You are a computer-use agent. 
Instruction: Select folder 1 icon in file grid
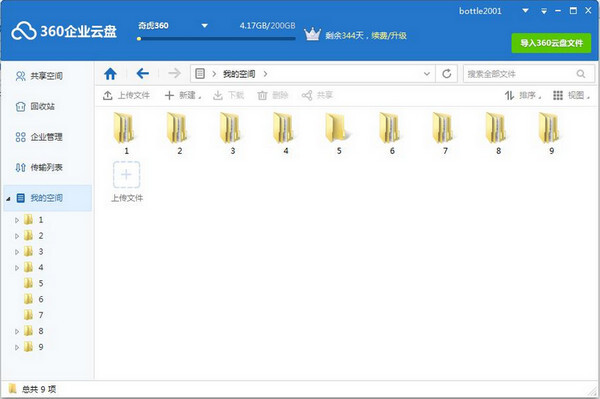point(124,128)
